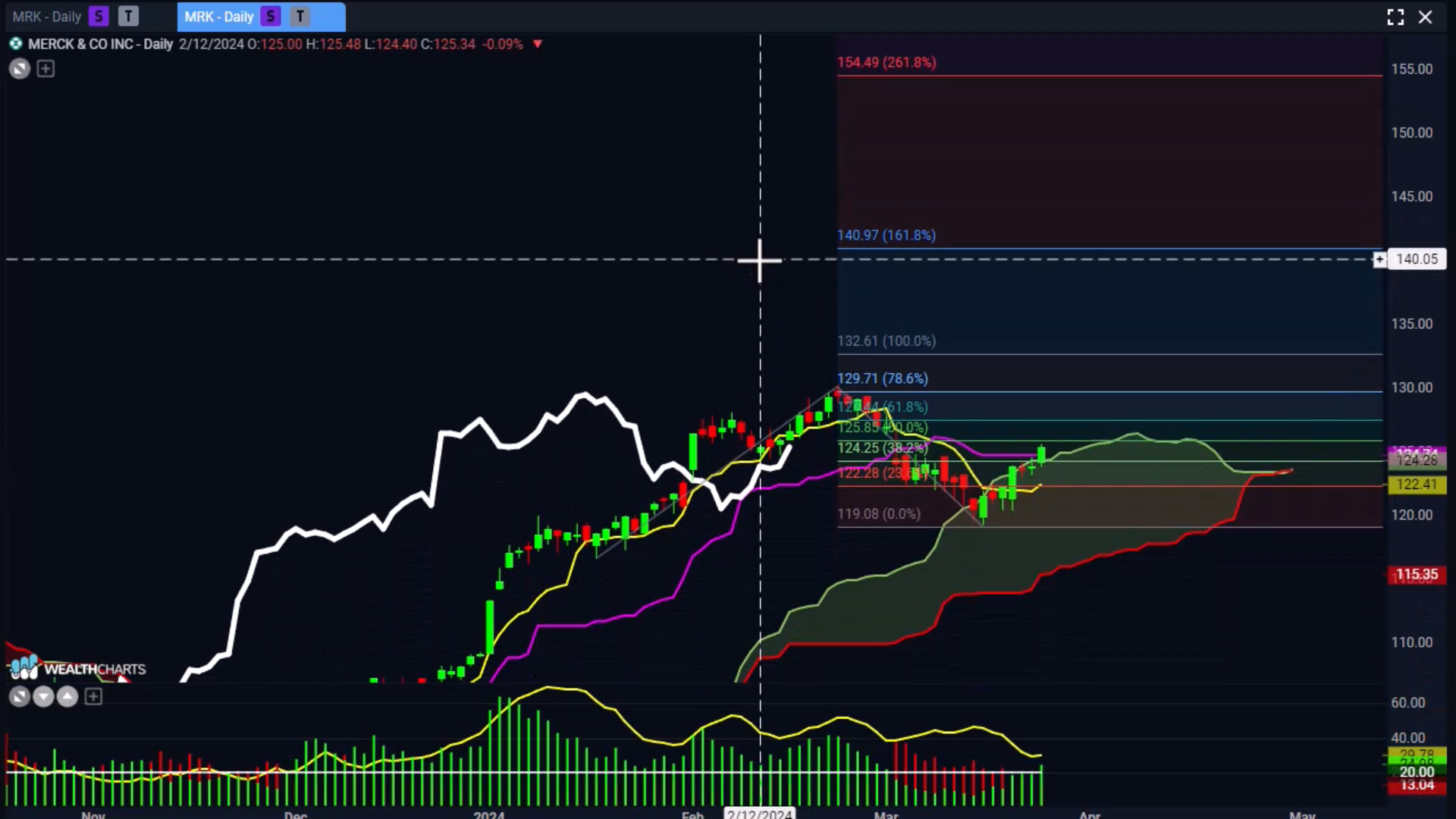Click the 110.00 price axis label
The image size is (1456, 819).
click(1411, 642)
